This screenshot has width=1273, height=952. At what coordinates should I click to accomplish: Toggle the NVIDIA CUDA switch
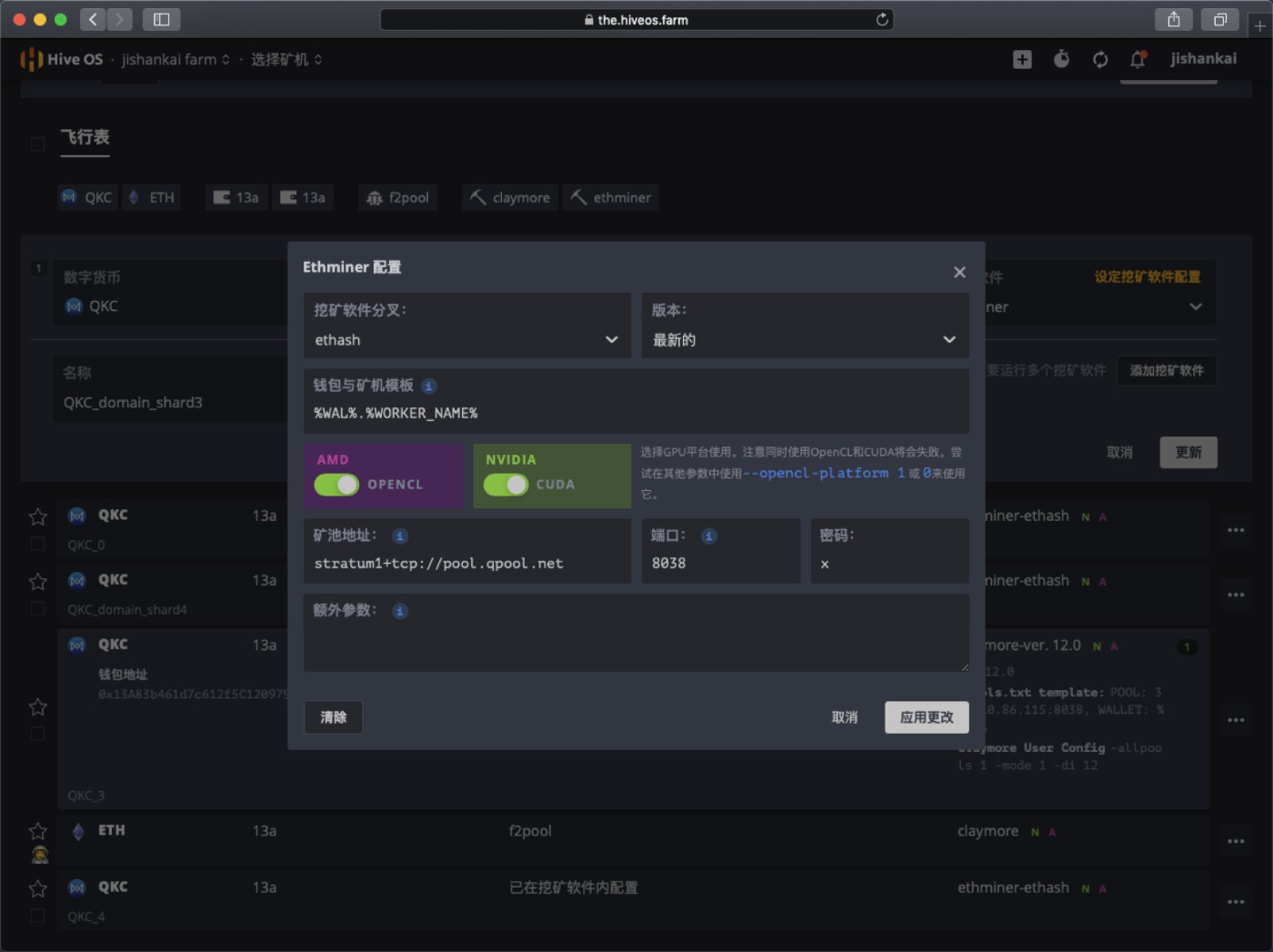tap(506, 485)
